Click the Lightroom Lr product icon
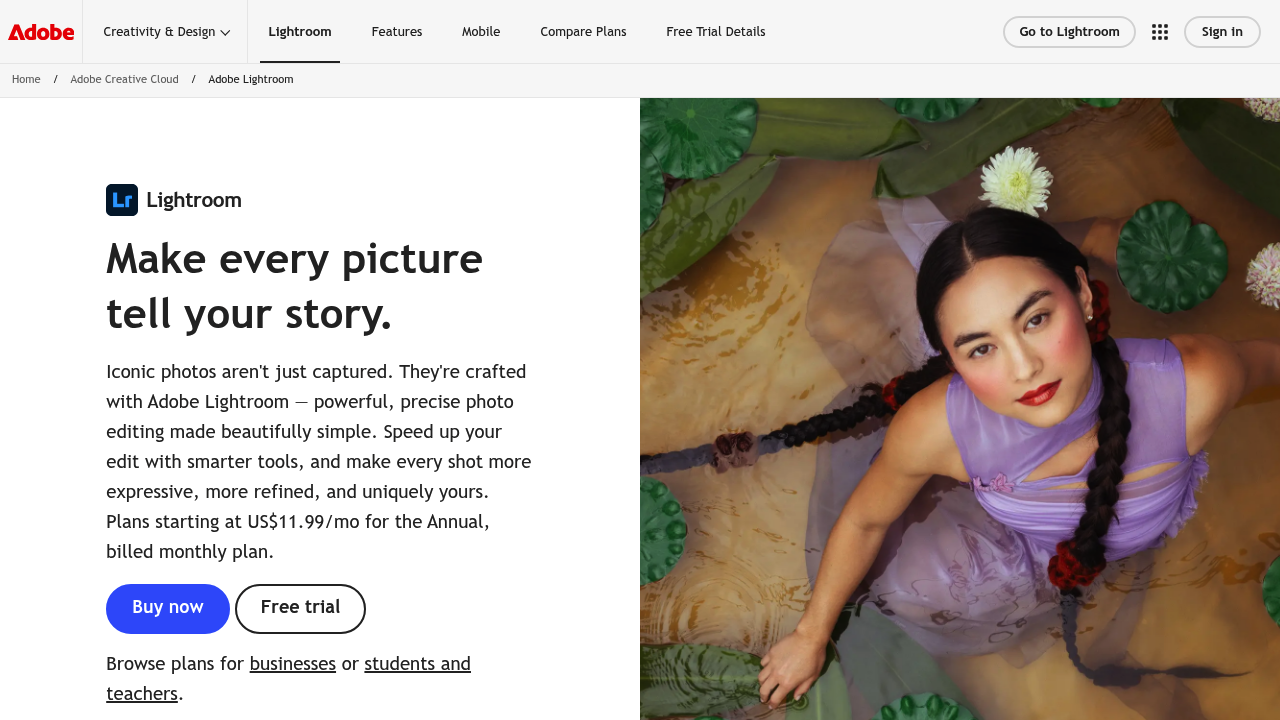The image size is (1280, 720). point(122,200)
